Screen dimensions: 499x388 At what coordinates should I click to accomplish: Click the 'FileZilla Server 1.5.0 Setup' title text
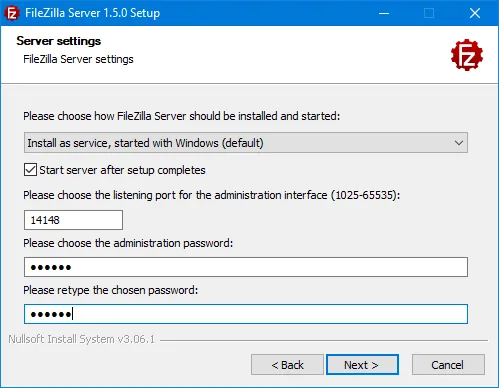[93, 13]
